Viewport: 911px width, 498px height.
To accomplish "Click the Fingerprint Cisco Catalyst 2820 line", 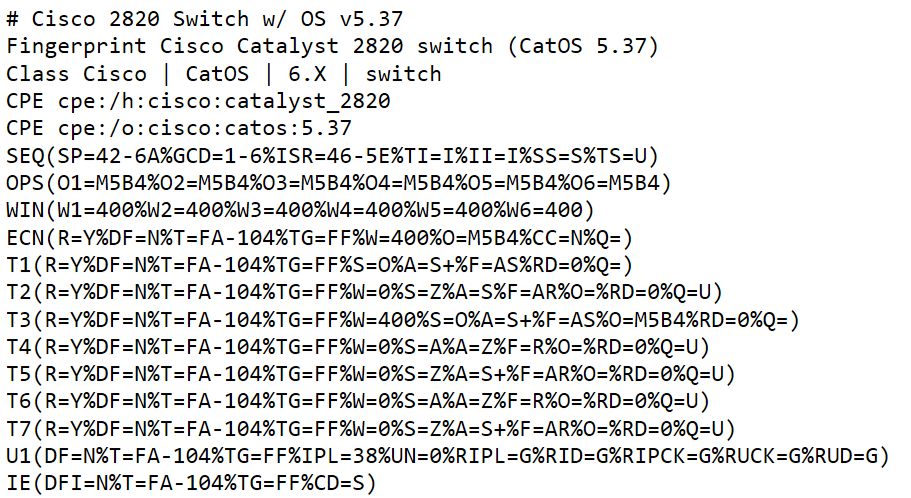I will point(332,46).
